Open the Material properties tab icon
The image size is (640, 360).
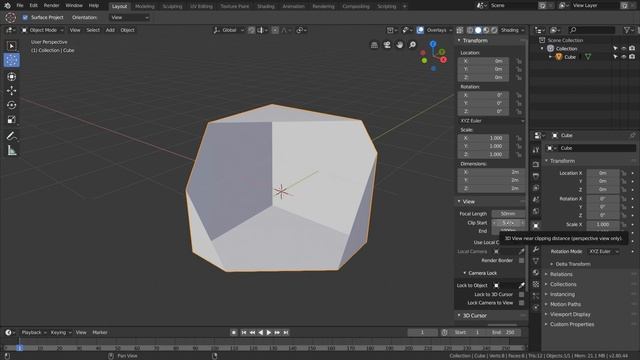click(536, 273)
